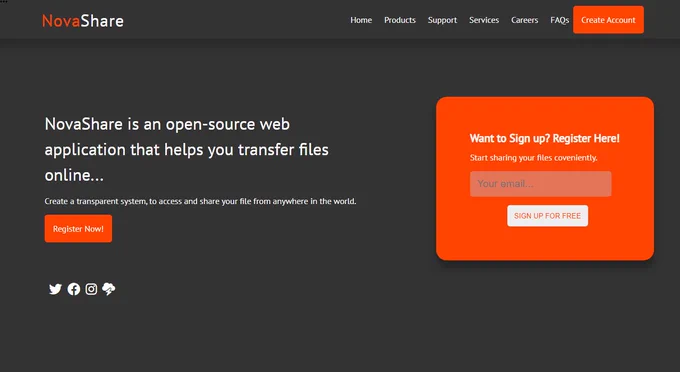This screenshot has height=372, width=680.
Task: Click the cloud icon beside Instagram
Action: coord(109,289)
